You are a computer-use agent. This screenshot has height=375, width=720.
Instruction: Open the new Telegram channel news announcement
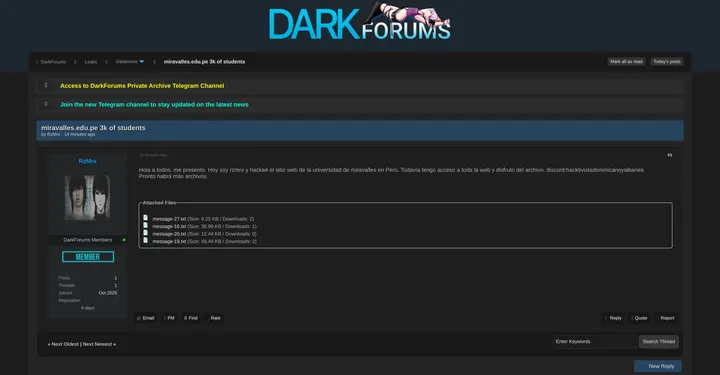[x=154, y=105]
